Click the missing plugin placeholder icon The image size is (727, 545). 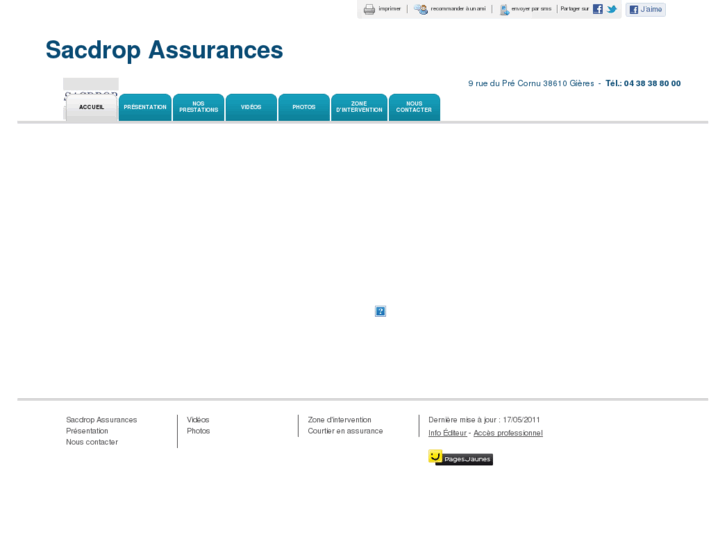coord(380,311)
